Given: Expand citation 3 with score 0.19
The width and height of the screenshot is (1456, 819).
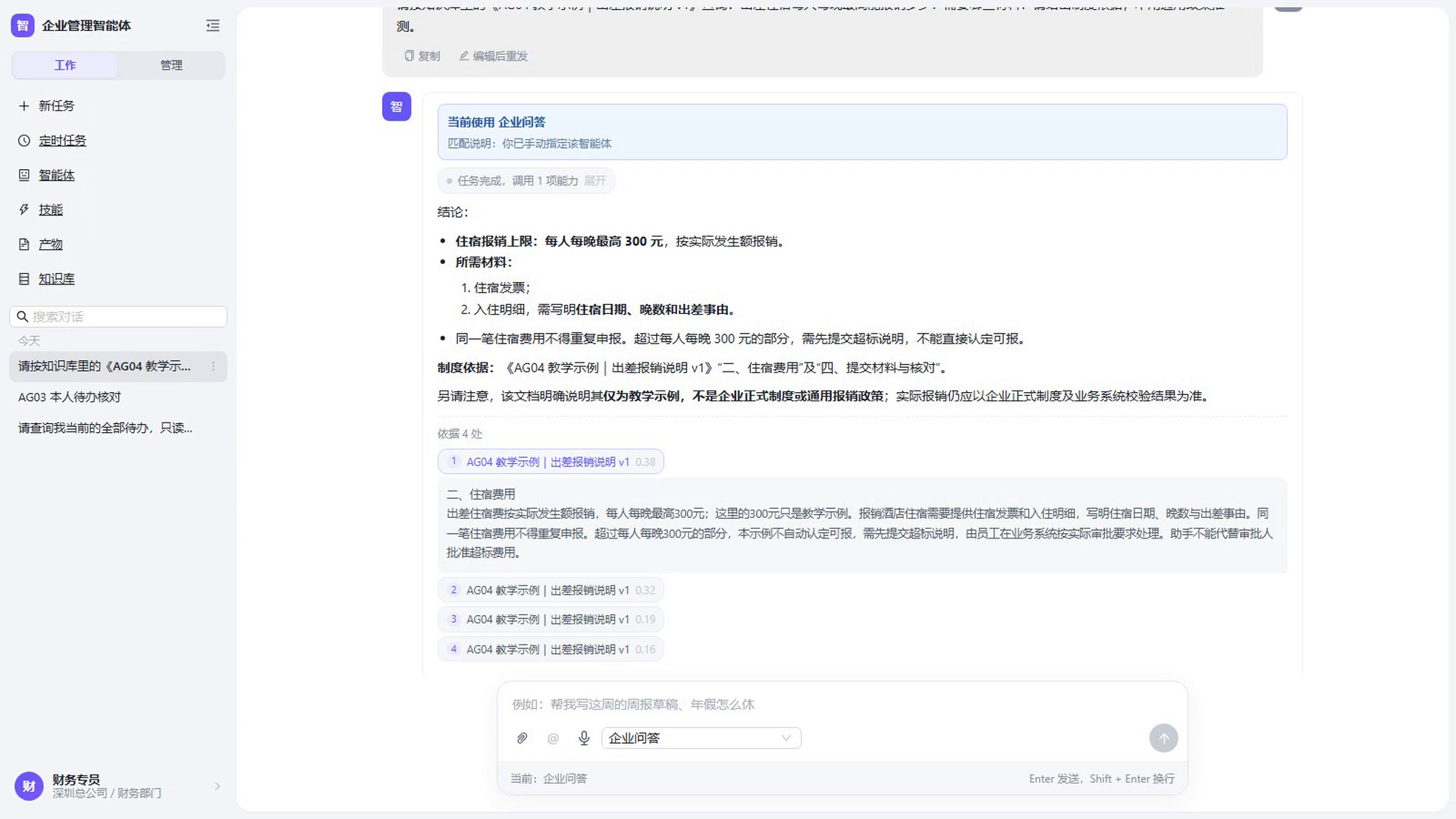Looking at the screenshot, I should [x=551, y=620].
